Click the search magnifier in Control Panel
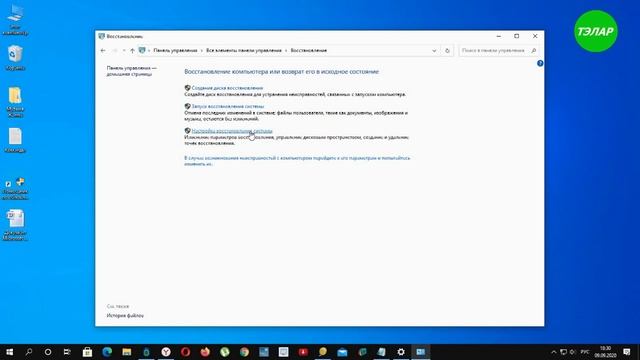Screen dimensions: 640x360 tap(533, 50)
